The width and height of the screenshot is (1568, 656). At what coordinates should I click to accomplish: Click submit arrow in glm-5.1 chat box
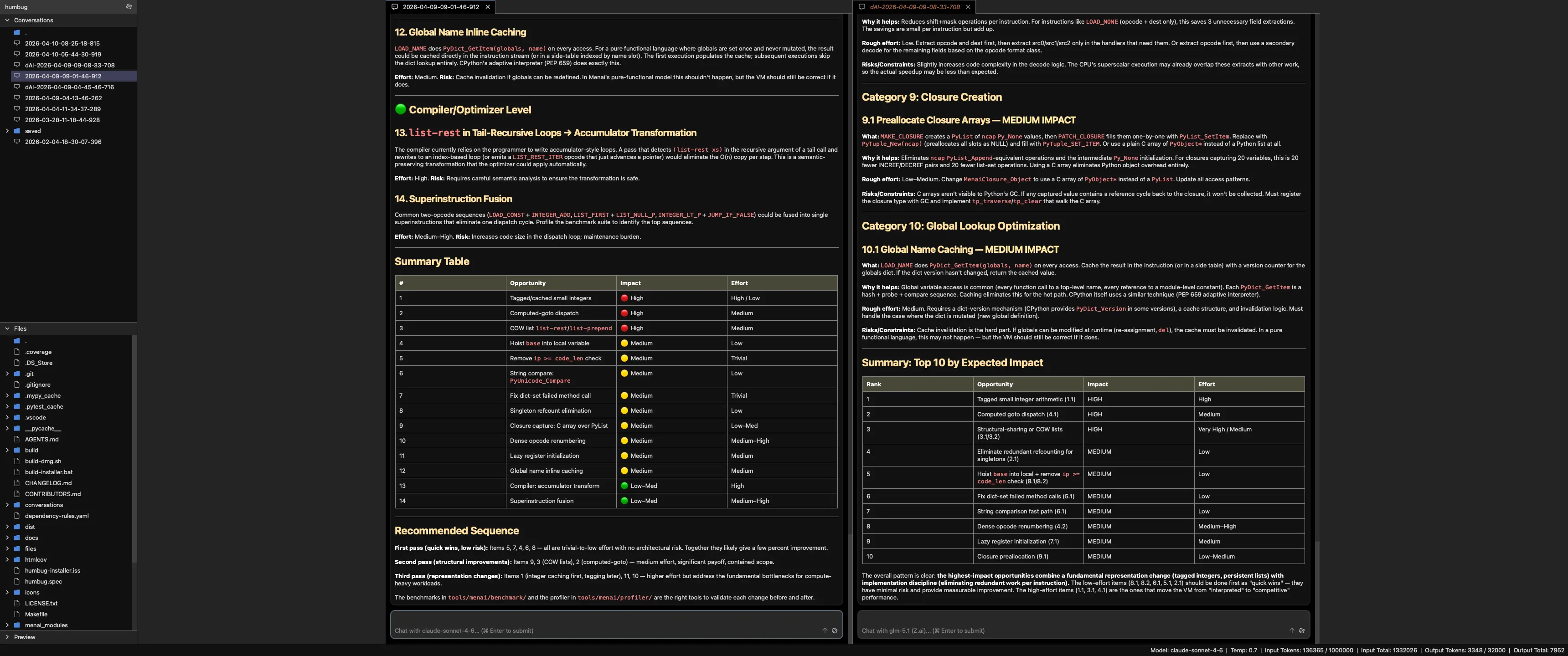click(x=1292, y=630)
